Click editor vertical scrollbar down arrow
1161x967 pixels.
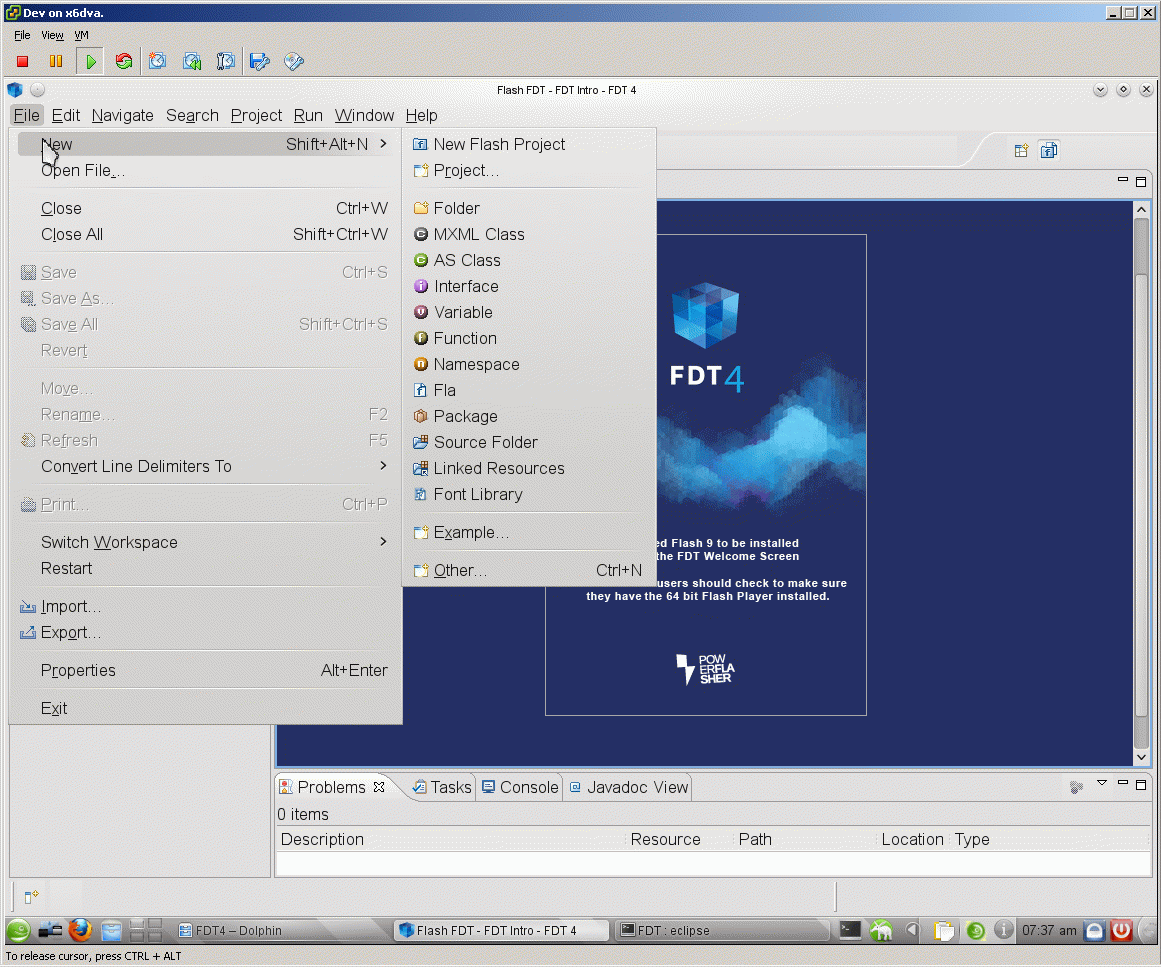pos(1141,757)
